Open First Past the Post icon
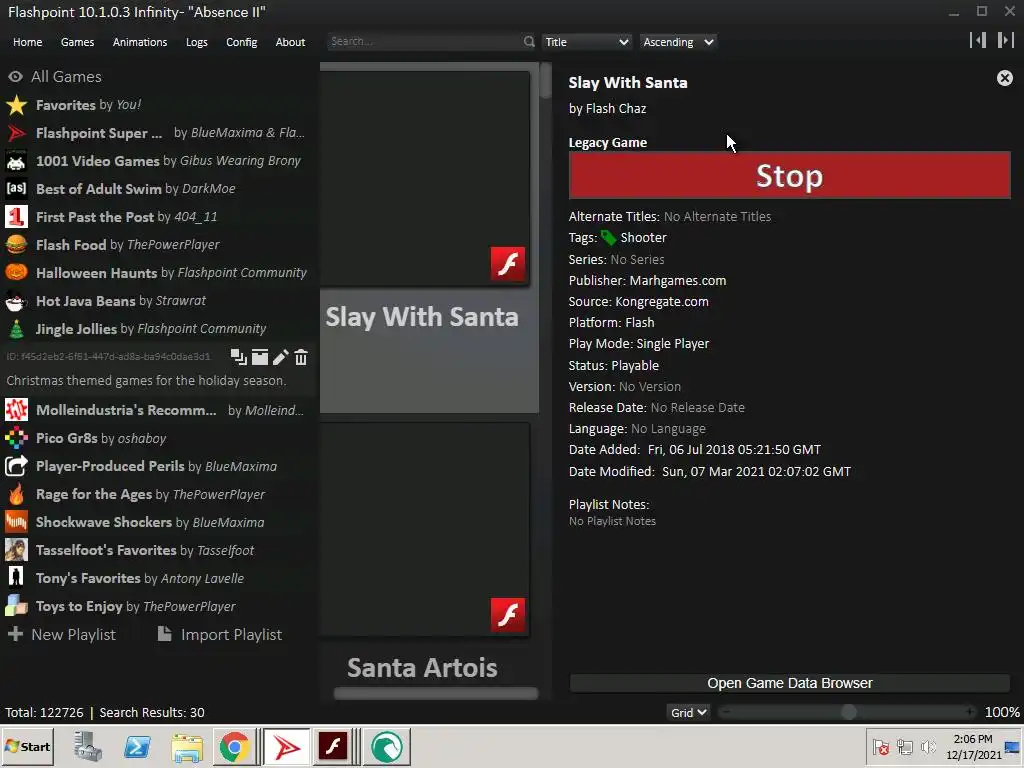Image resolution: width=1024 pixels, height=768 pixels. [x=16, y=217]
